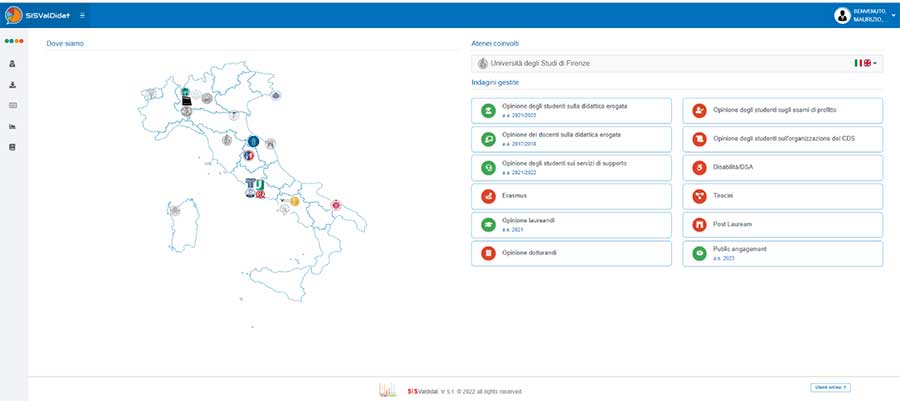Click the Università degli Studi di Firenze field
This screenshot has width=900, height=401.
coord(660,63)
